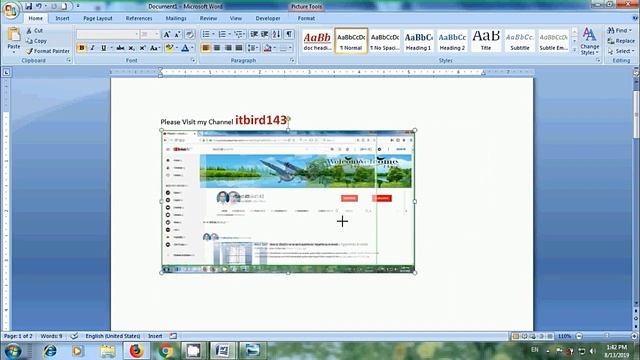The image size is (640, 360).
Task: Toggle Print Layout view button
Action: 516,336
